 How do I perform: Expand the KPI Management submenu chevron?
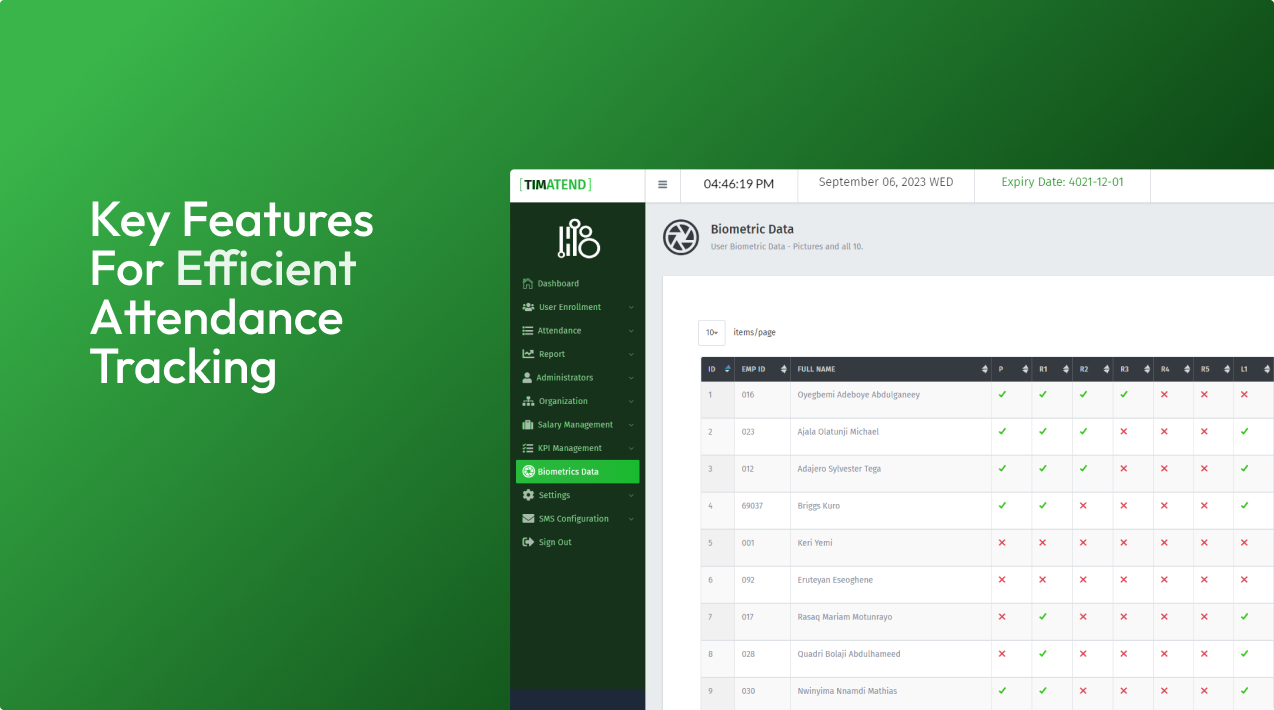tap(631, 448)
